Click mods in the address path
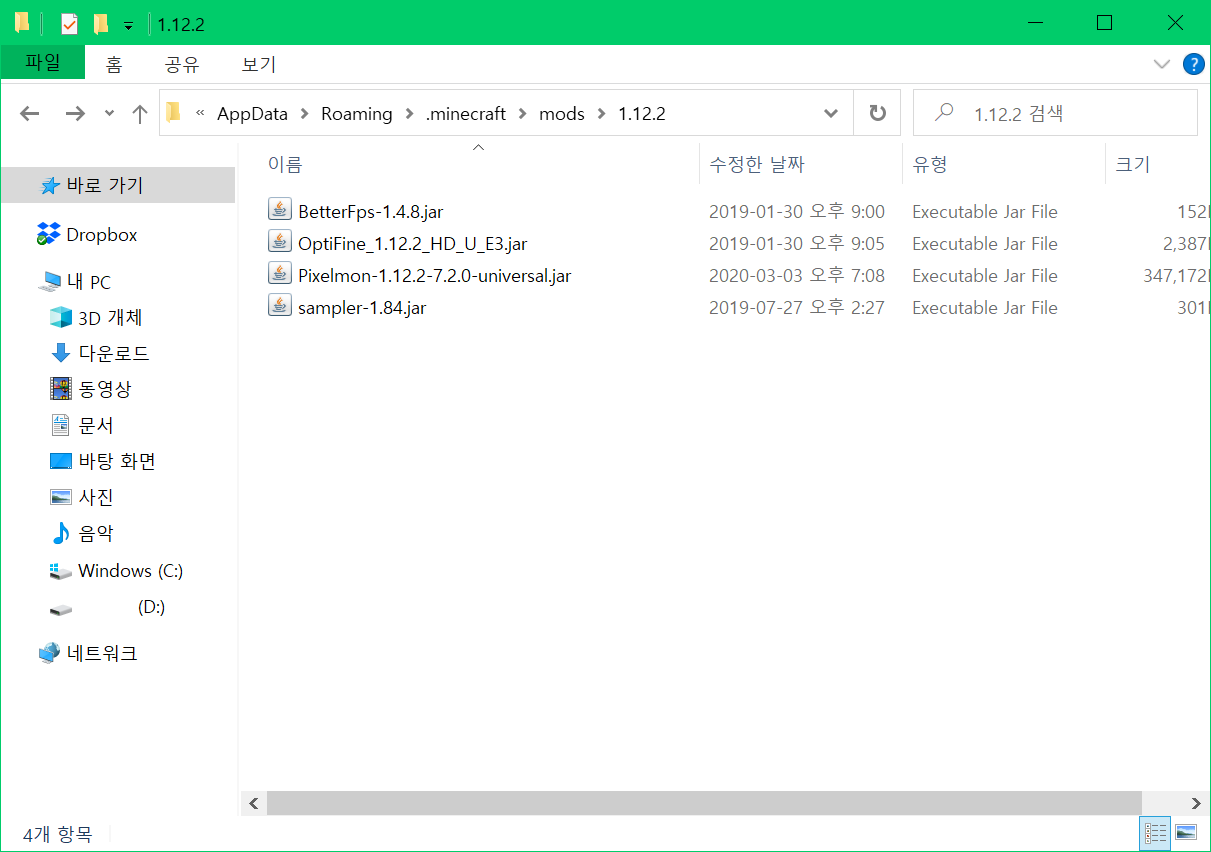This screenshot has width=1211, height=852. 562,113
